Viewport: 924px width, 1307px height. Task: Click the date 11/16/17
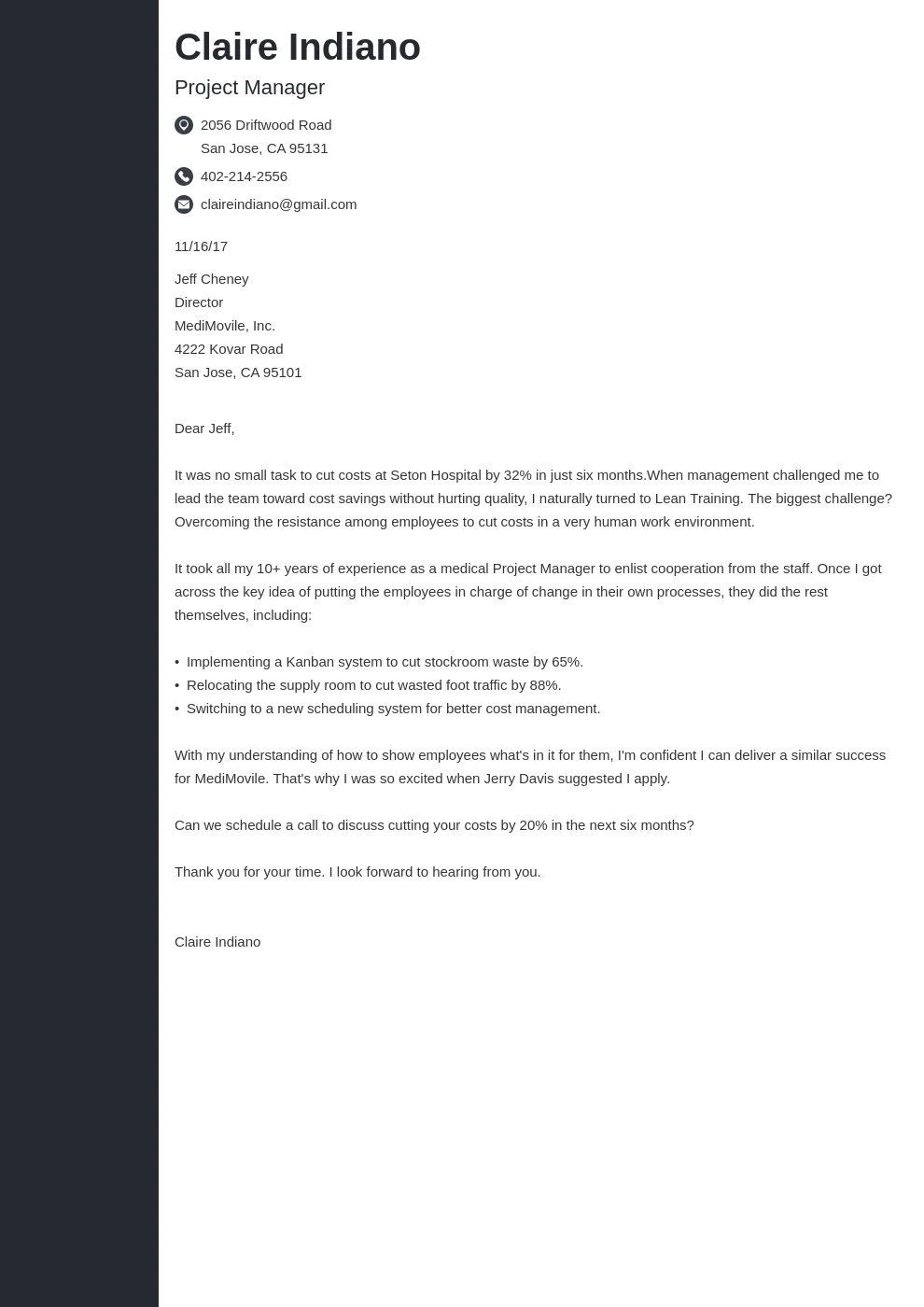tap(201, 246)
